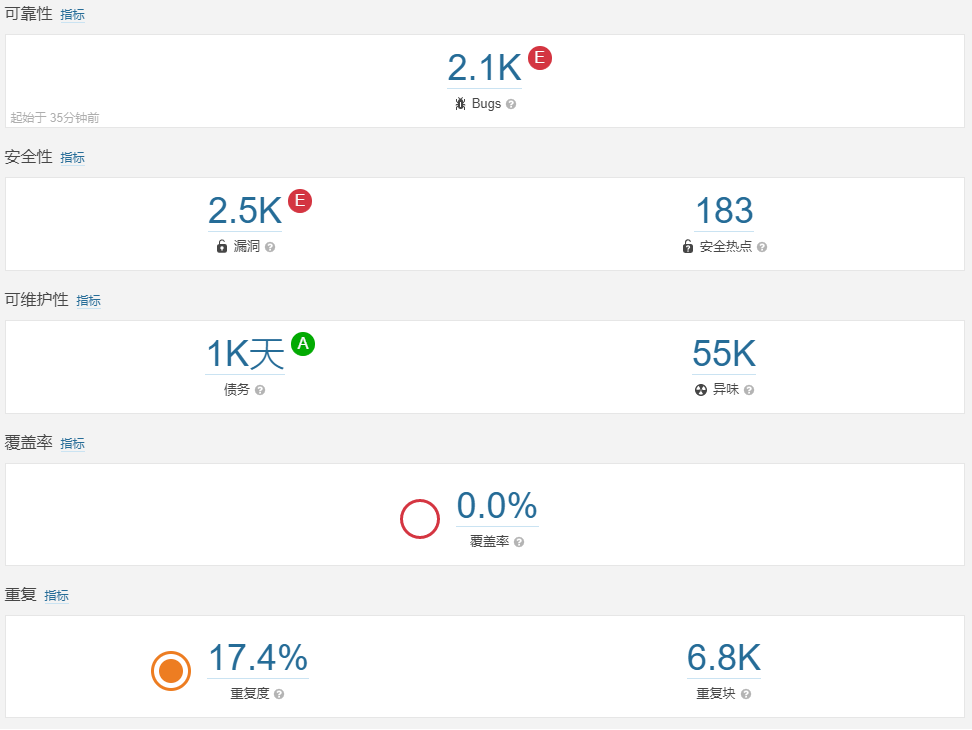Image resolution: width=972 pixels, height=730 pixels.
Task: Open the 17.4% duplication value
Action: (x=257, y=658)
